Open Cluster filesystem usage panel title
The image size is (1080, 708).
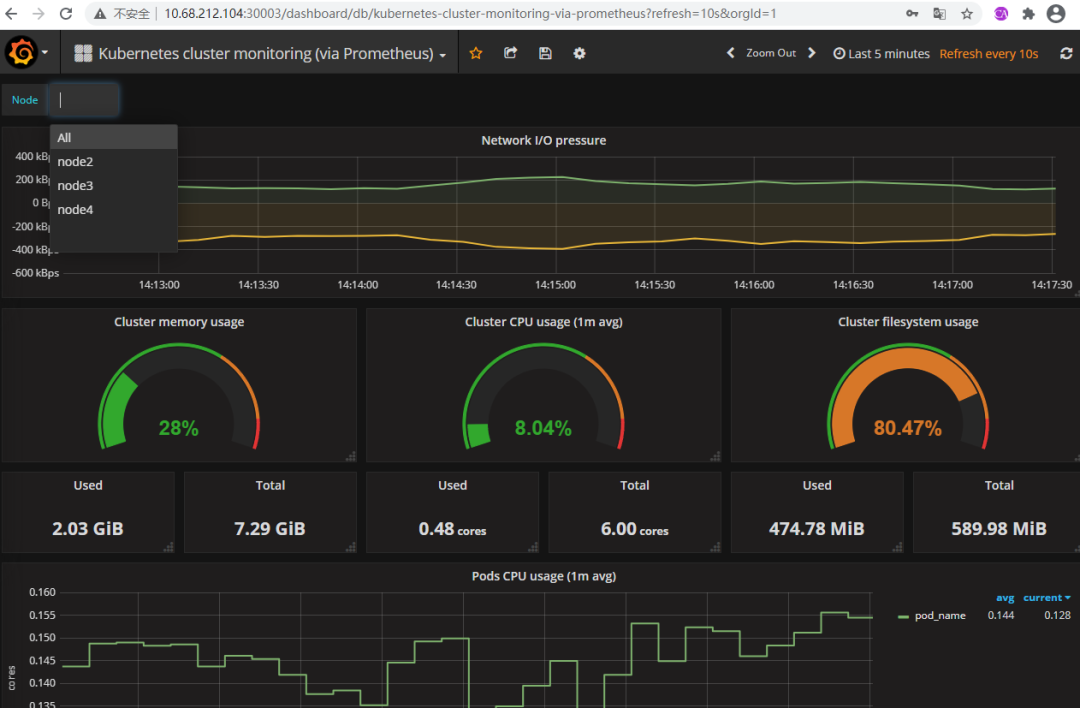coord(908,322)
